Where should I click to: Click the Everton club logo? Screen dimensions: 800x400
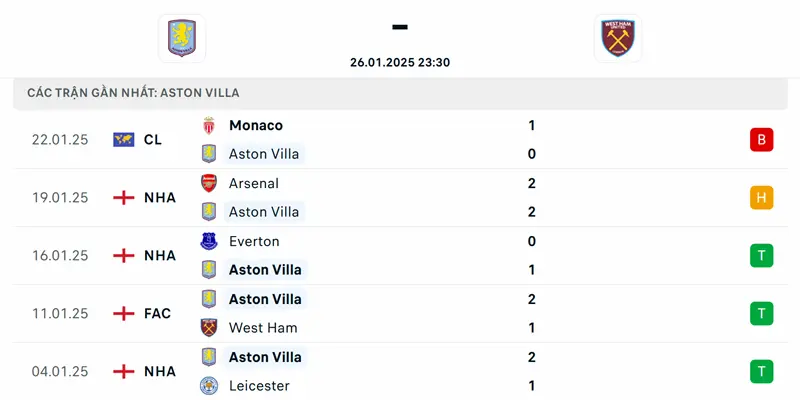[209, 242]
